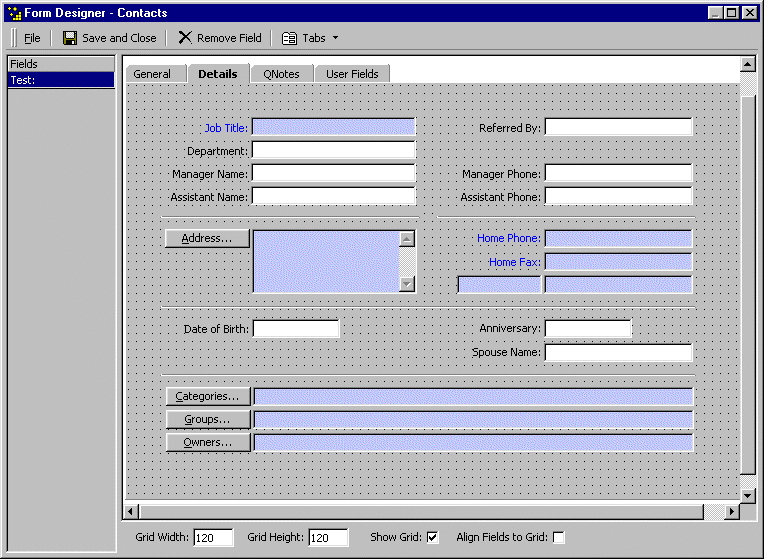
Task: Click the Fields list header
Action: click(x=61, y=64)
